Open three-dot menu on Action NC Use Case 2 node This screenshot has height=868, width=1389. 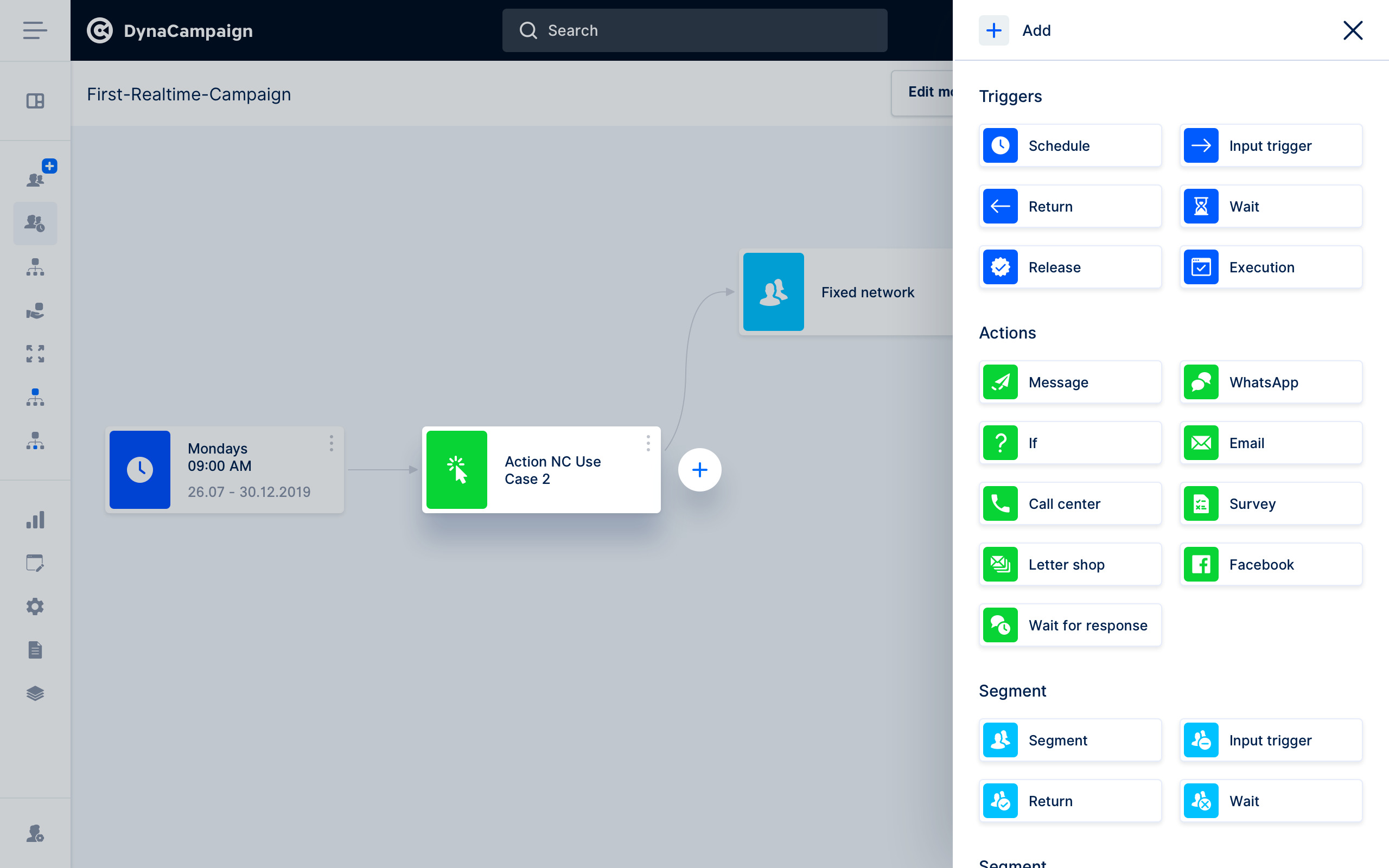(648, 443)
